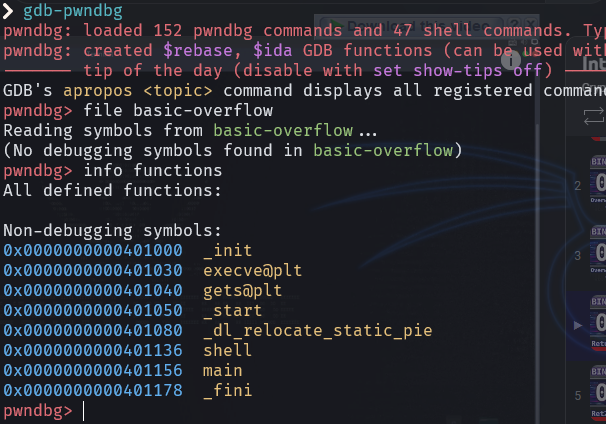Click the gdb-pwndbg command at top
Image resolution: width=606 pixels, height=424 pixels.
pyautogui.click(x=73, y=11)
